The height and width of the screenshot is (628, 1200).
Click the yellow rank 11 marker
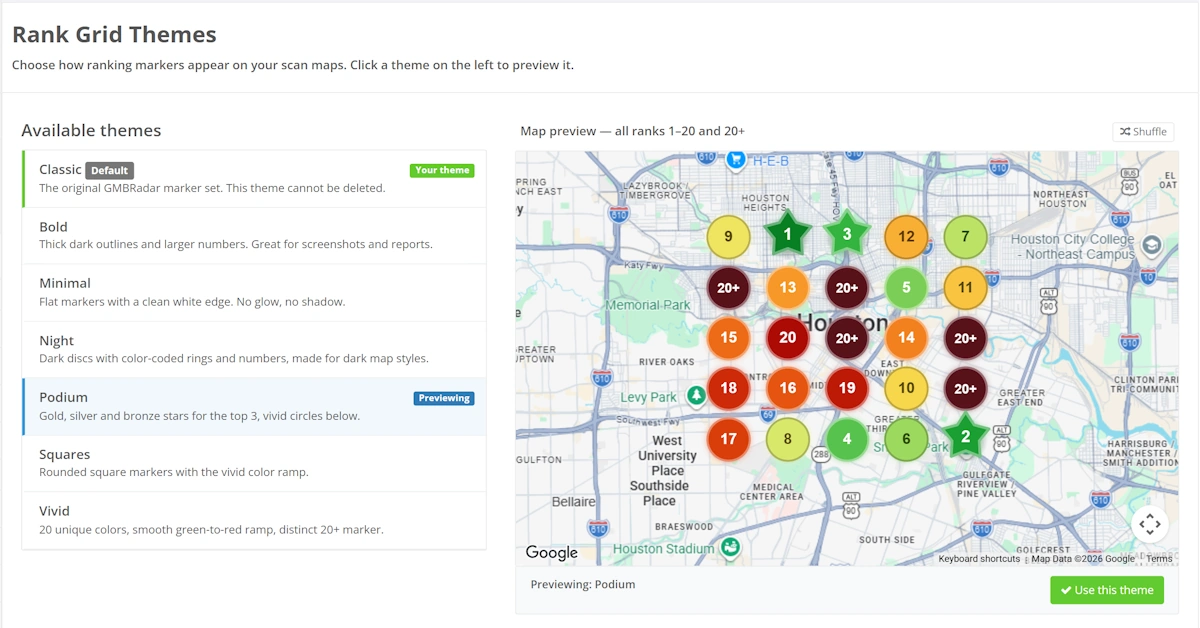[x=965, y=288]
